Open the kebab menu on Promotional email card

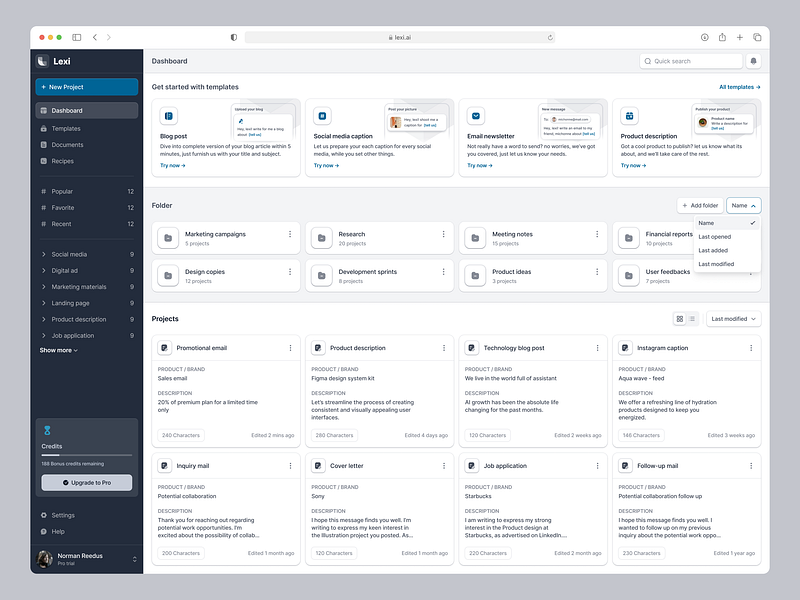[292, 348]
